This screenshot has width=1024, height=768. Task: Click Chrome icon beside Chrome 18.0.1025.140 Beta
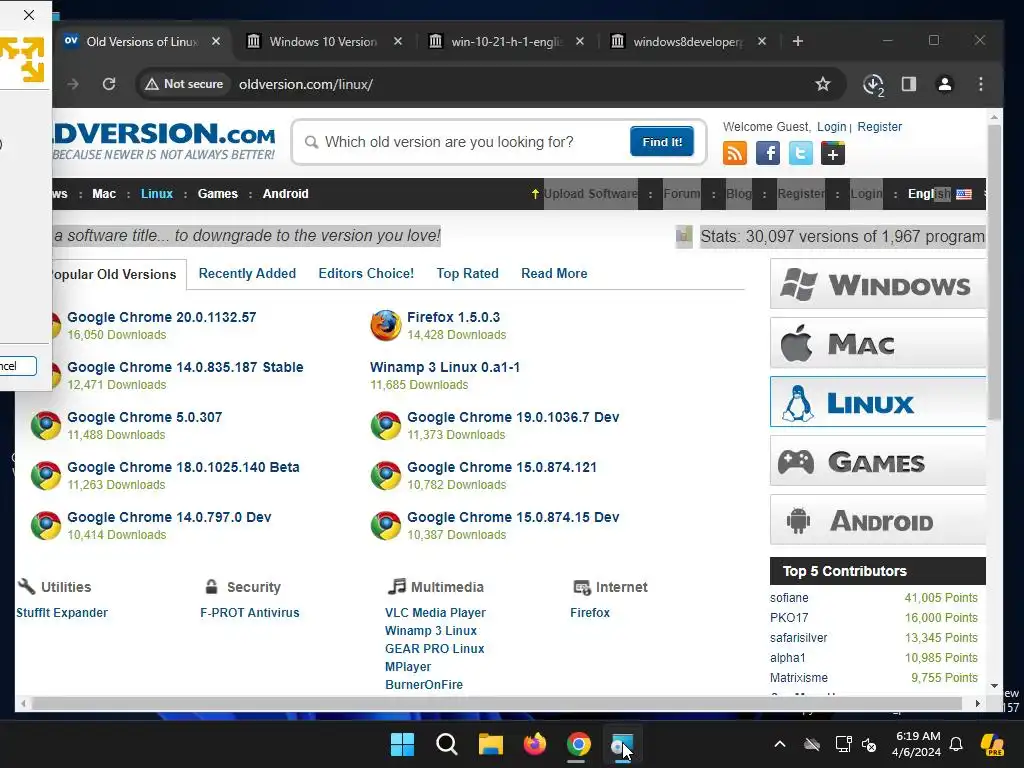point(46,475)
